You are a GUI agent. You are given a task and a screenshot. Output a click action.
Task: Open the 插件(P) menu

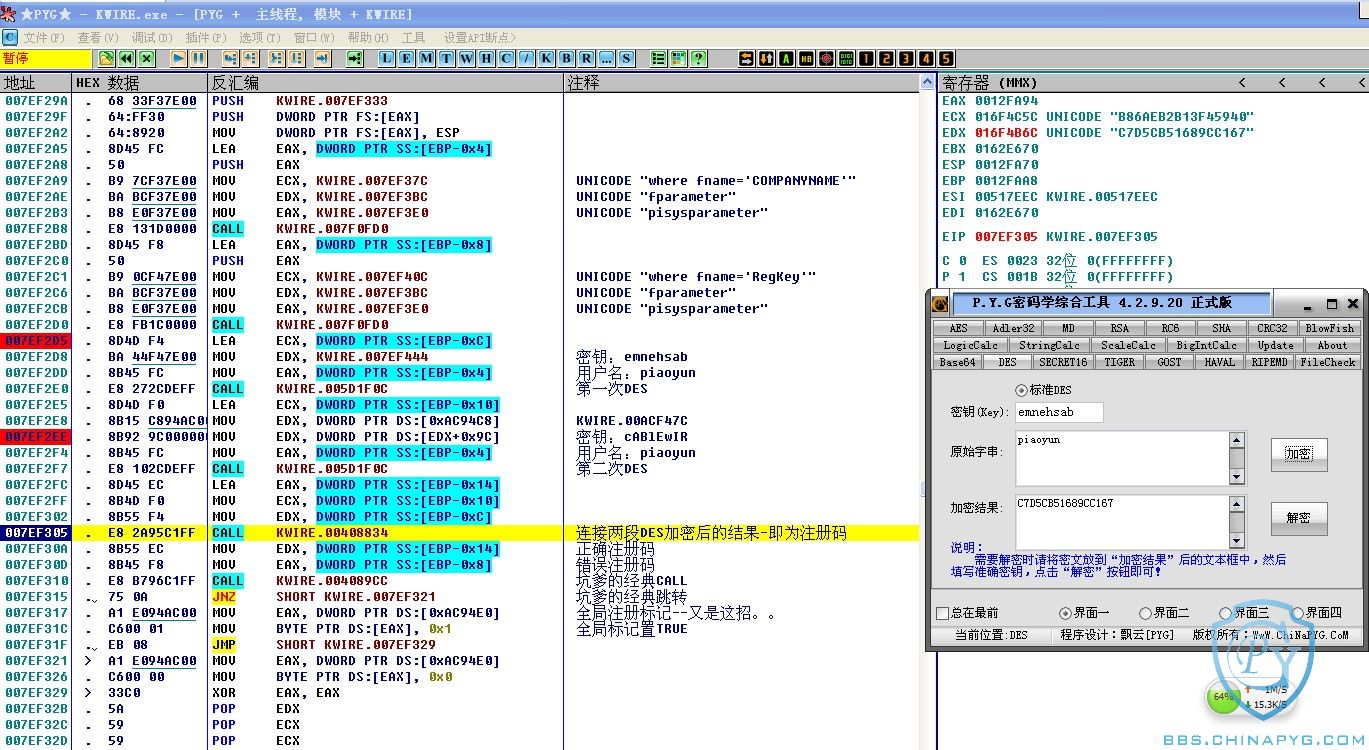tap(206, 37)
